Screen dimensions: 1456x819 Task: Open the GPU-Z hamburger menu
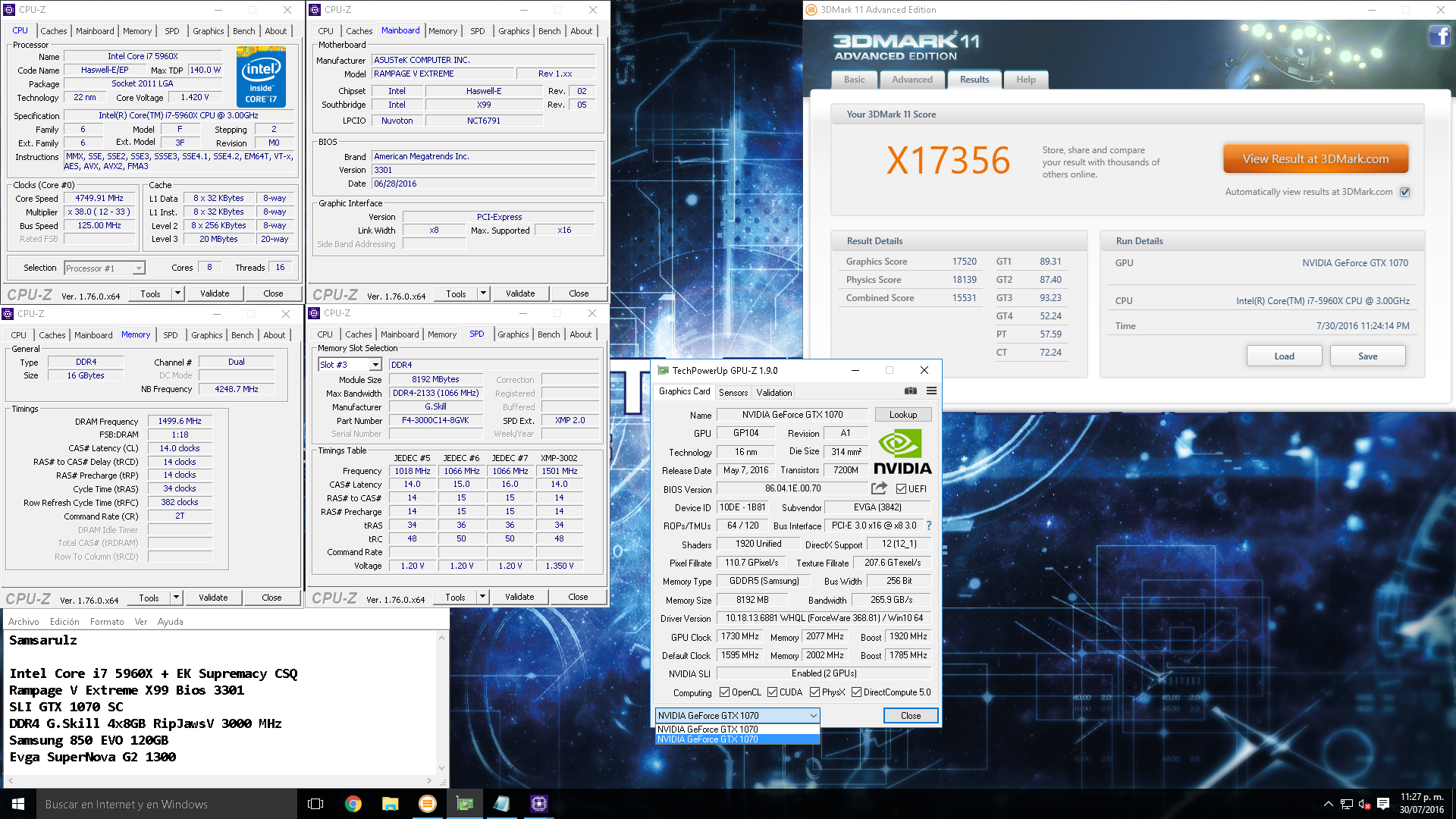click(931, 391)
